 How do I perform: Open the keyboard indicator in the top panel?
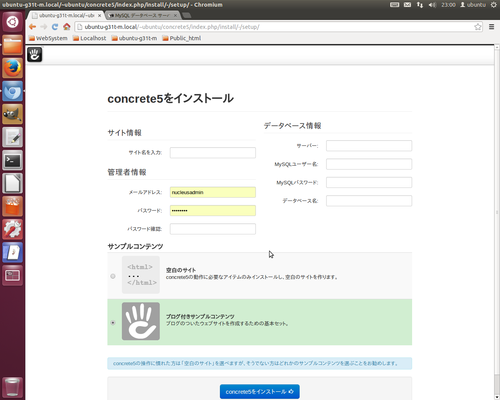click(x=395, y=5)
